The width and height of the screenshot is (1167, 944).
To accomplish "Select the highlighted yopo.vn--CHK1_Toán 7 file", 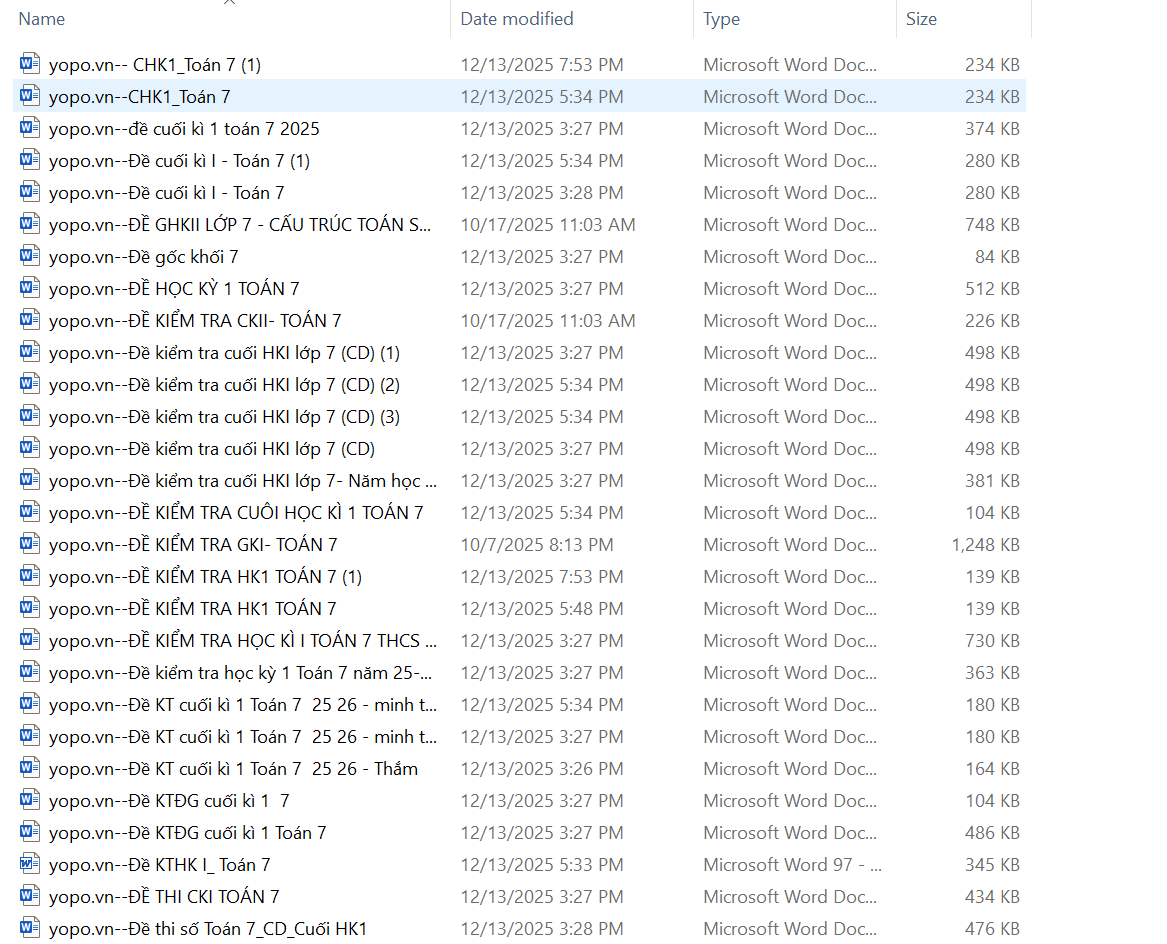I will 139,97.
